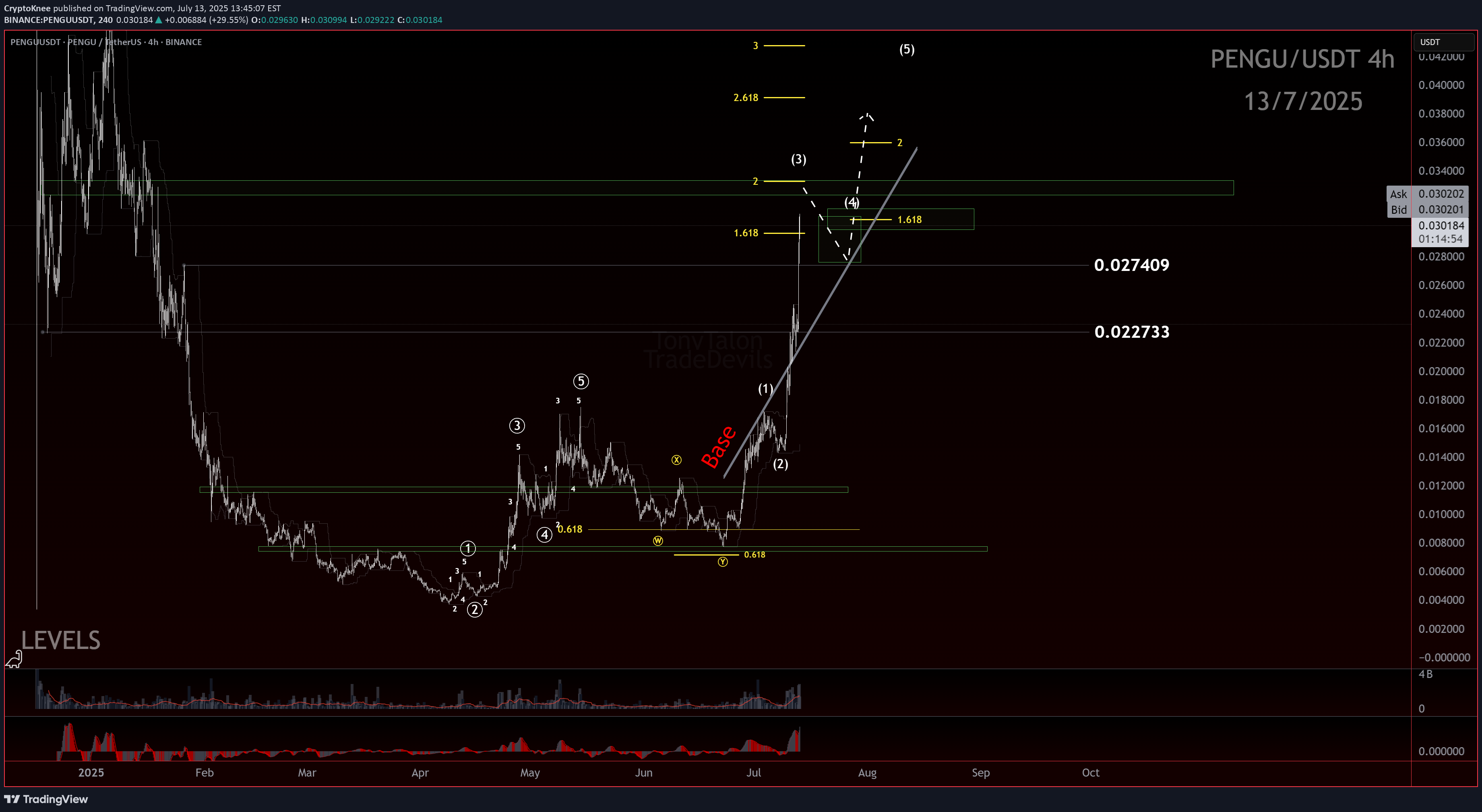The image size is (1482, 812).
Task: Select the circled 4 wave label
Action: click(x=544, y=535)
